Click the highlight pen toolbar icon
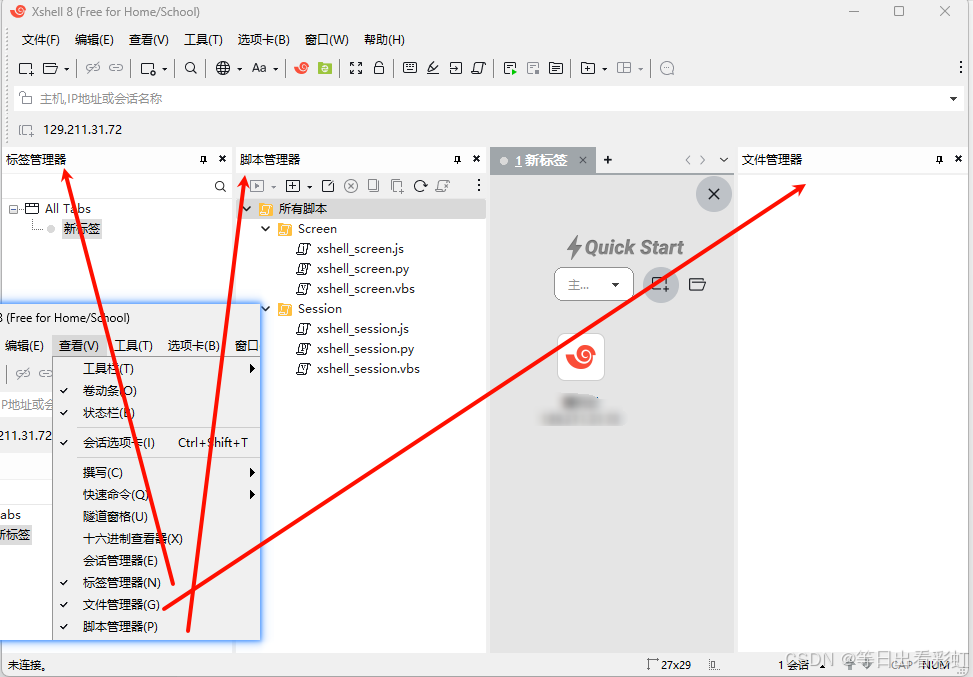The width and height of the screenshot is (973, 677). pos(433,68)
